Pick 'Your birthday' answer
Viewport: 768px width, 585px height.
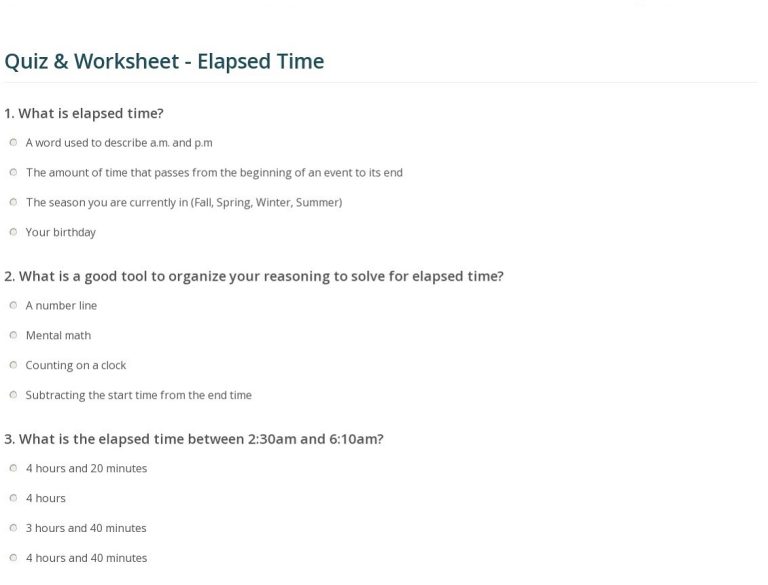tap(13, 232)
